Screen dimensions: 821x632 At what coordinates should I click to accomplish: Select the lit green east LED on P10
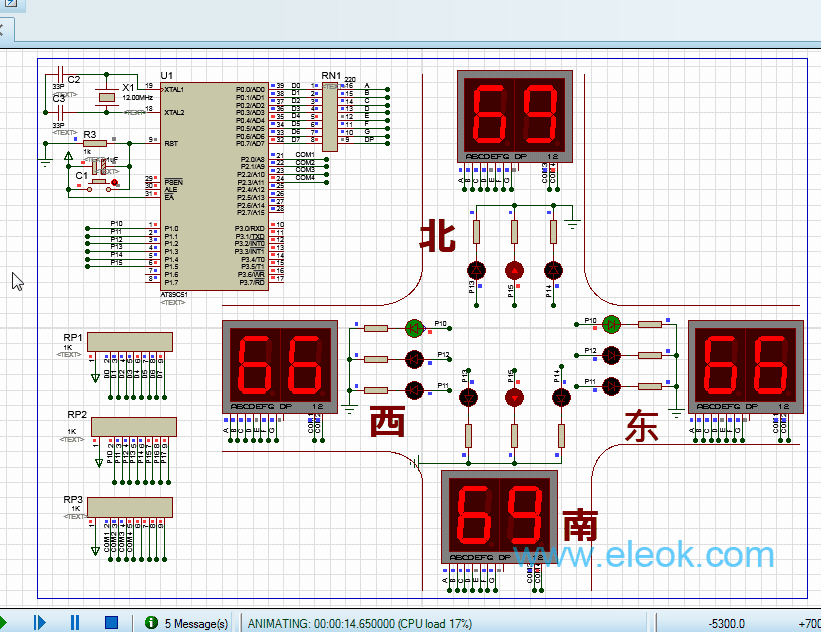[x=611, y=325]
